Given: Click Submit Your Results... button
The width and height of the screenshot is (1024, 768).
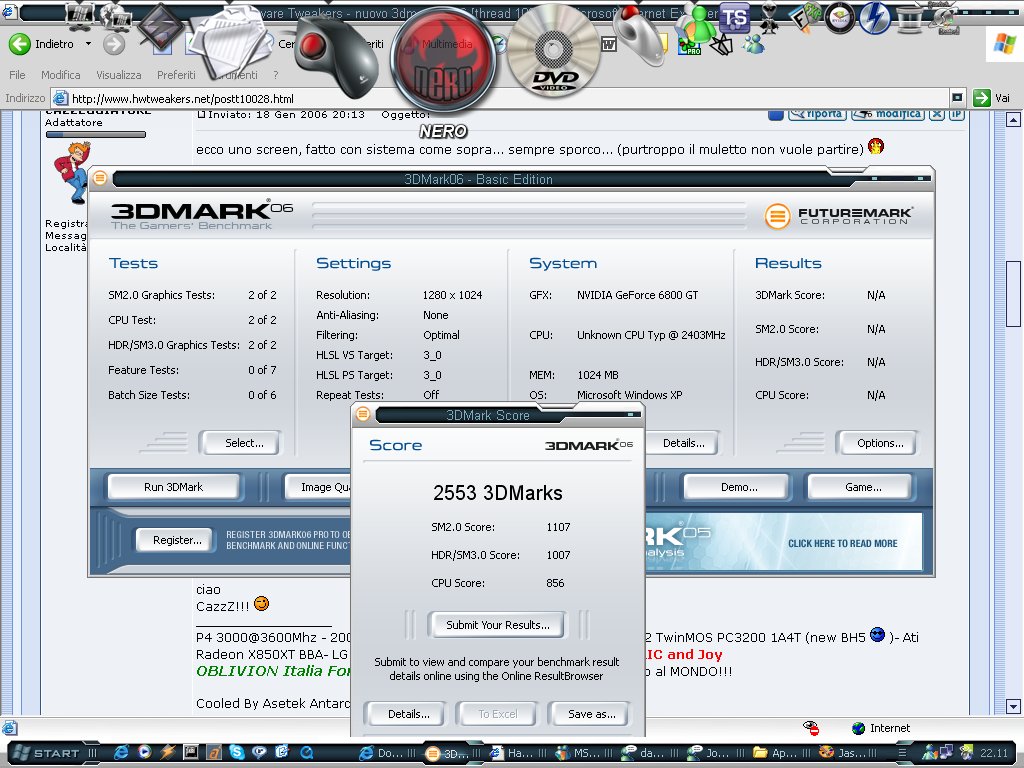Looking at the screenshot, I should pyautogui.click(x=498, y=625).
